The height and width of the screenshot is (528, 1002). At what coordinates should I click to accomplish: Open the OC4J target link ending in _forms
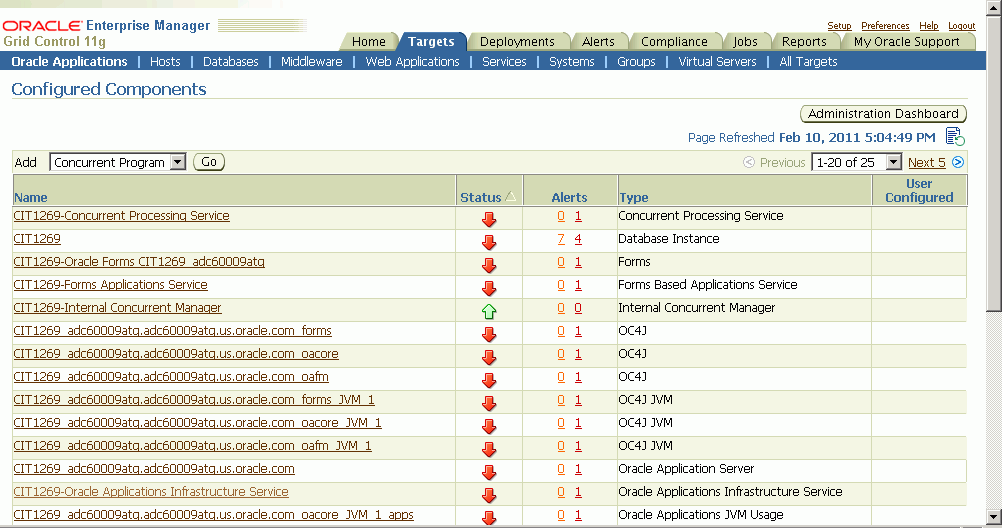click(x=173, y=331)
